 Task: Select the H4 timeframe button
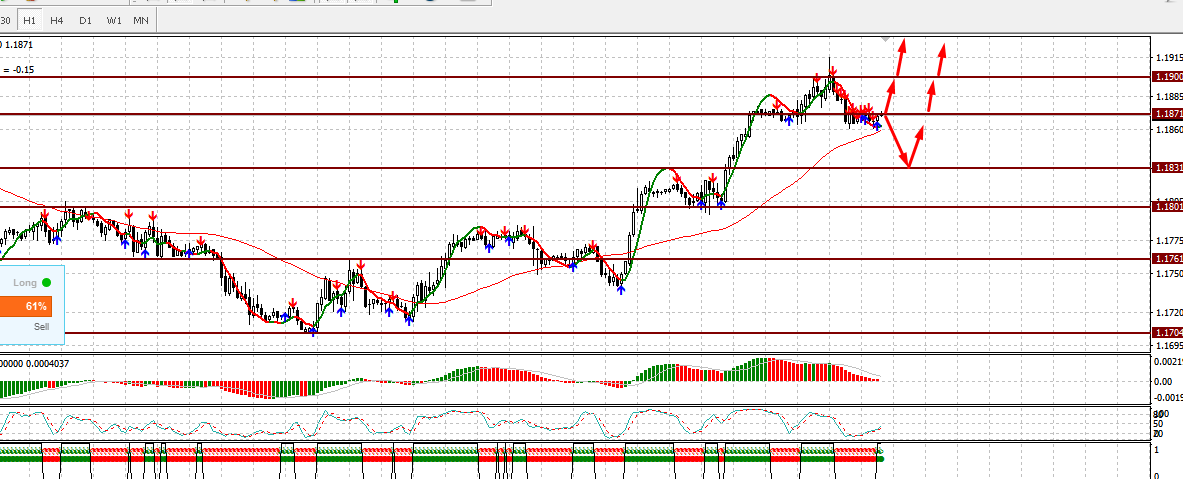pyautogui.click(x=57, y=19)
